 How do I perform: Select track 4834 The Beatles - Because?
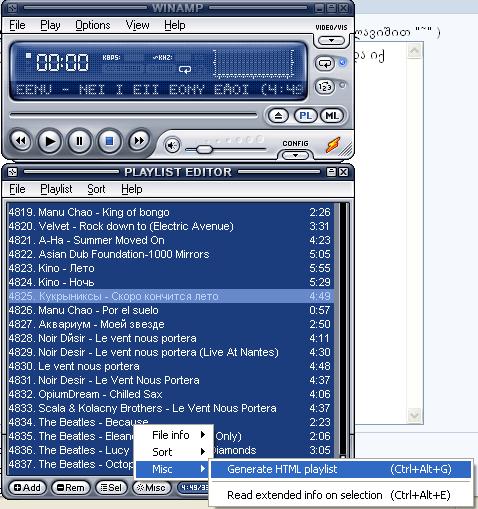pyautogui.click(x=170, y=422)
